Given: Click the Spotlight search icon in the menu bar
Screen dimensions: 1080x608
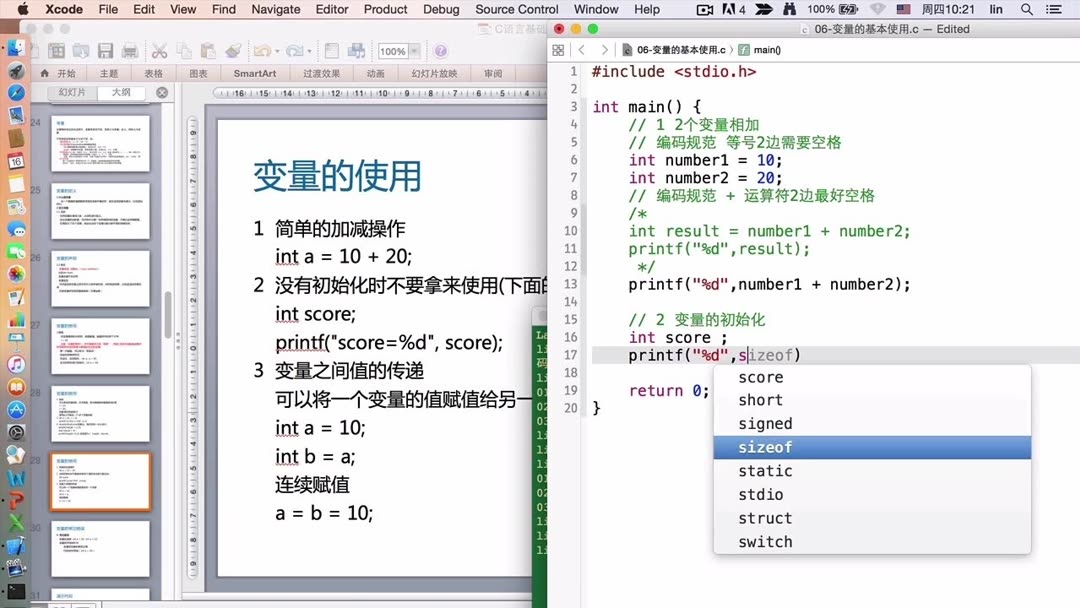Looking at the screenshot, I should 1026,9.
